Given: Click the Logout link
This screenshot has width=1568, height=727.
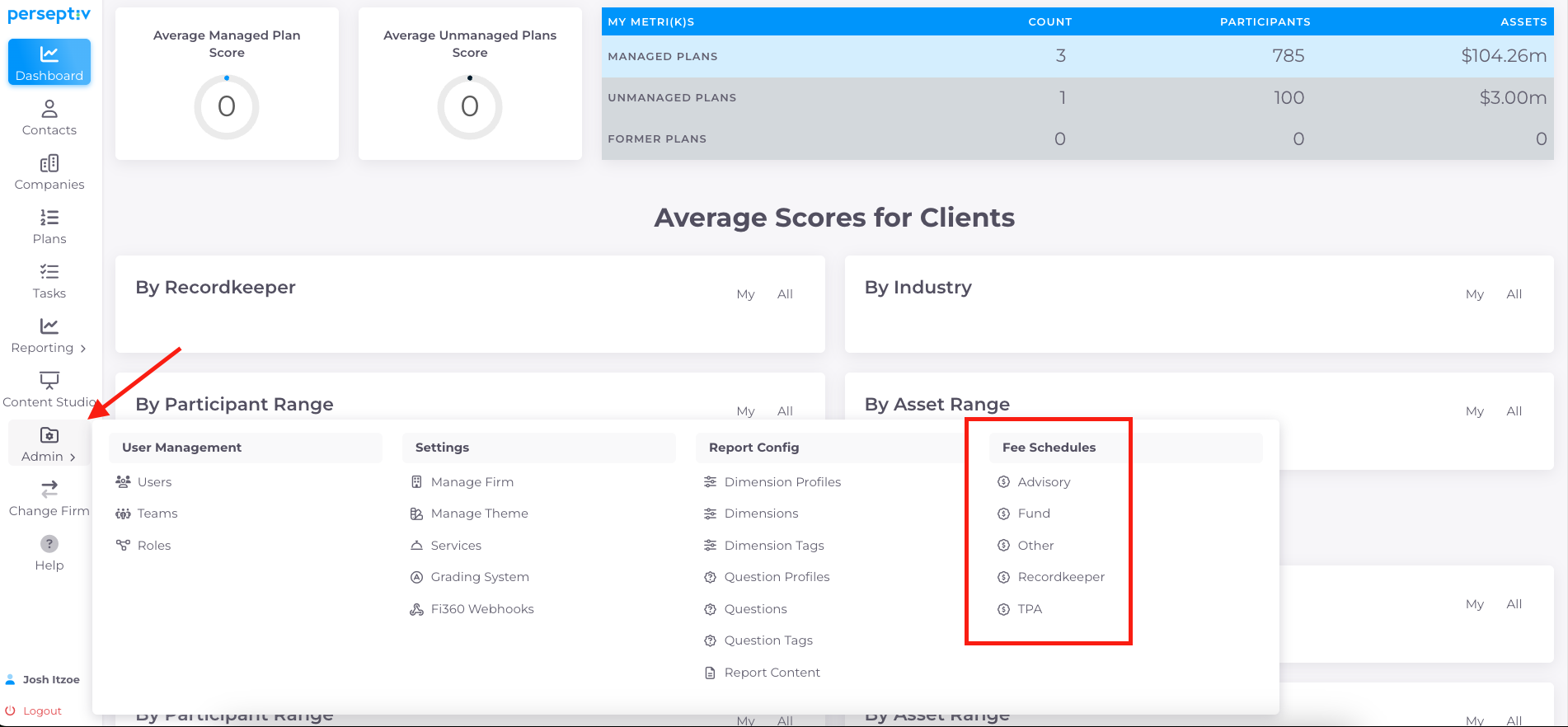Looking at the screenshot, I should 42,711.
